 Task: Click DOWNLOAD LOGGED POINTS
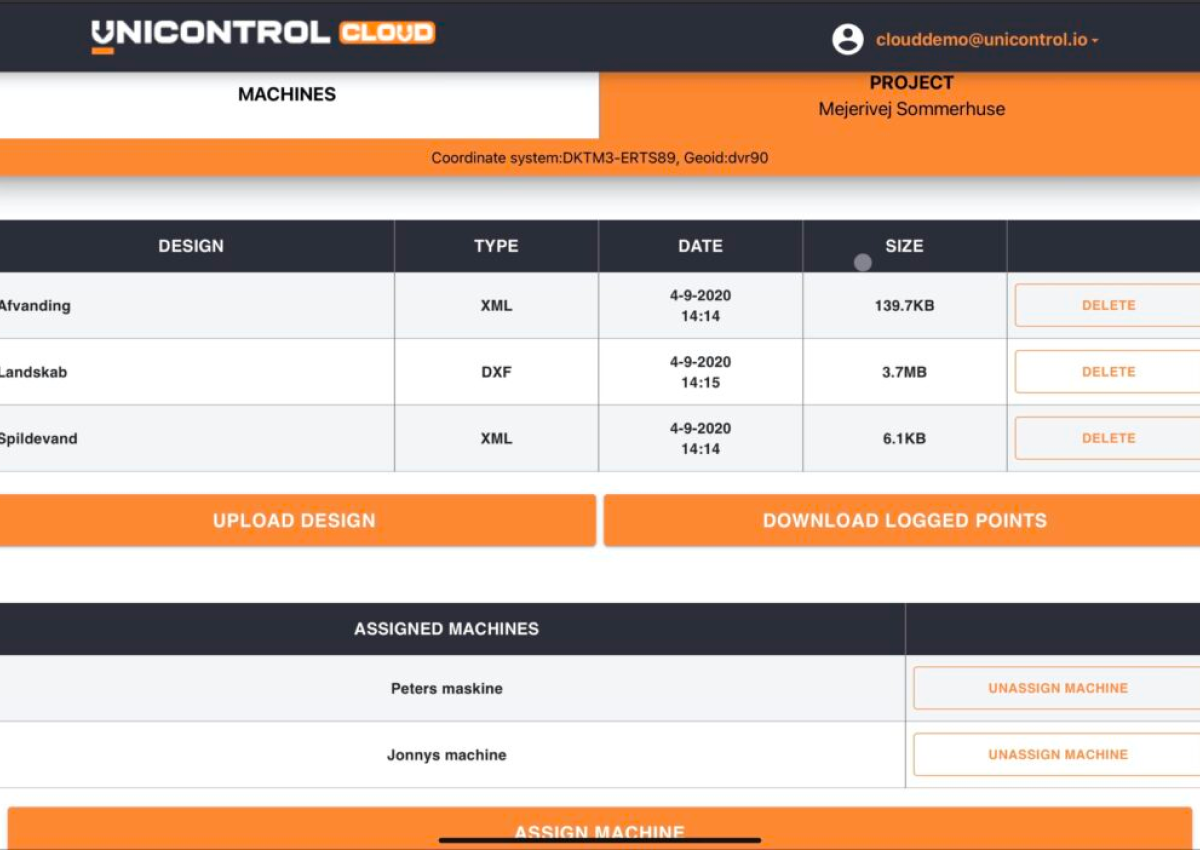(x=905, y=520)
